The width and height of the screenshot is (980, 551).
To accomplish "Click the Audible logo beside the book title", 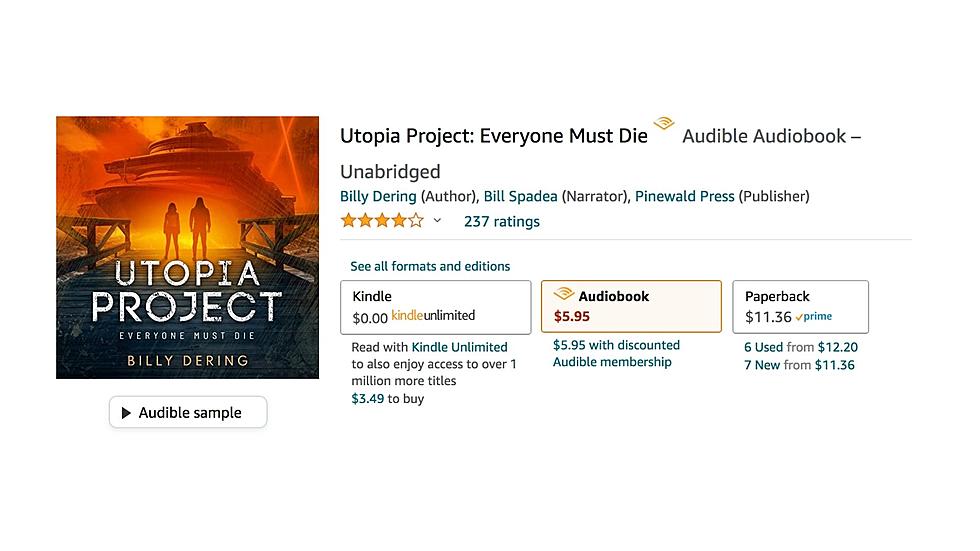I will point(664,122).
